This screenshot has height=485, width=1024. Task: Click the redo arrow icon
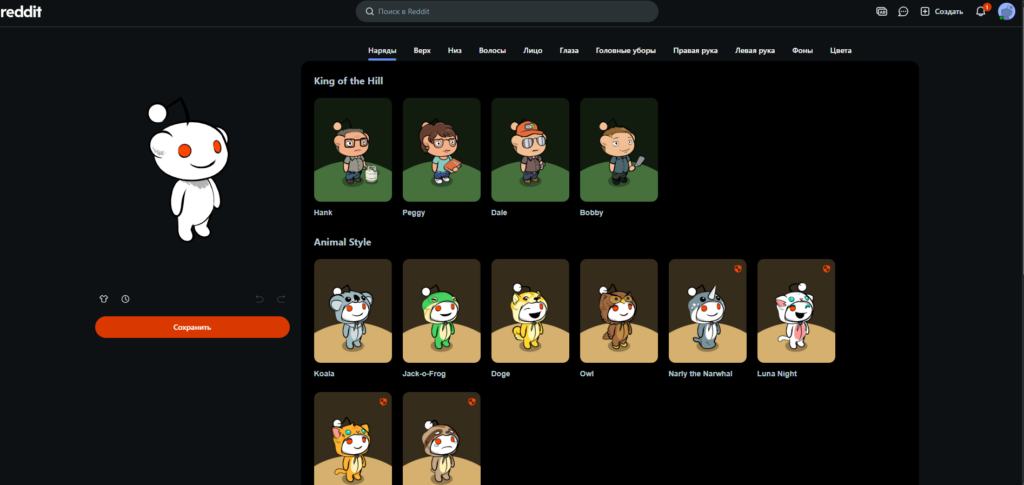pos(281,299)
